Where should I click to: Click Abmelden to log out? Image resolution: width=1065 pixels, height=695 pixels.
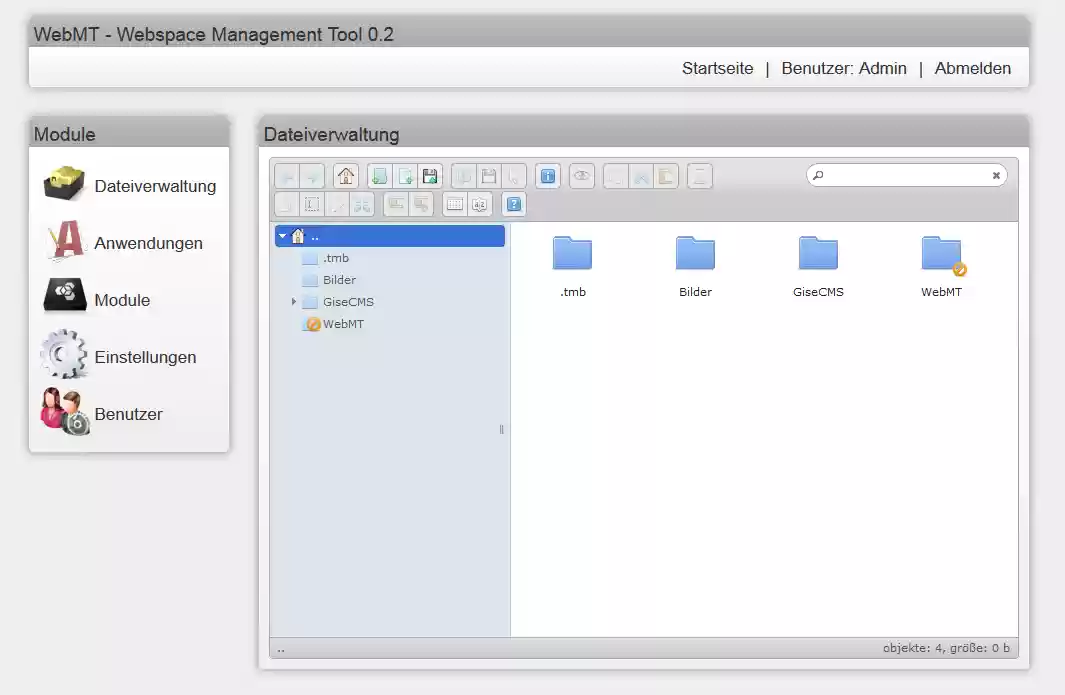point(973,69)
